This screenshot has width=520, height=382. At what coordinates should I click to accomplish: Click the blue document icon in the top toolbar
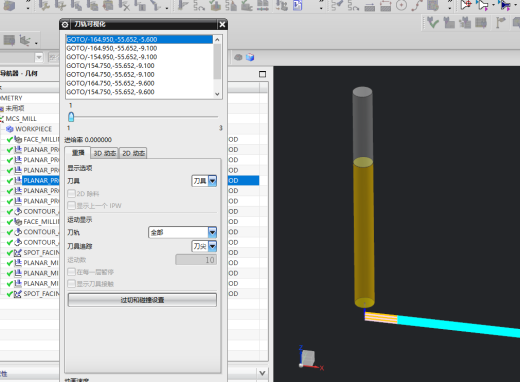pyautogui.click(x=297, y=5)
